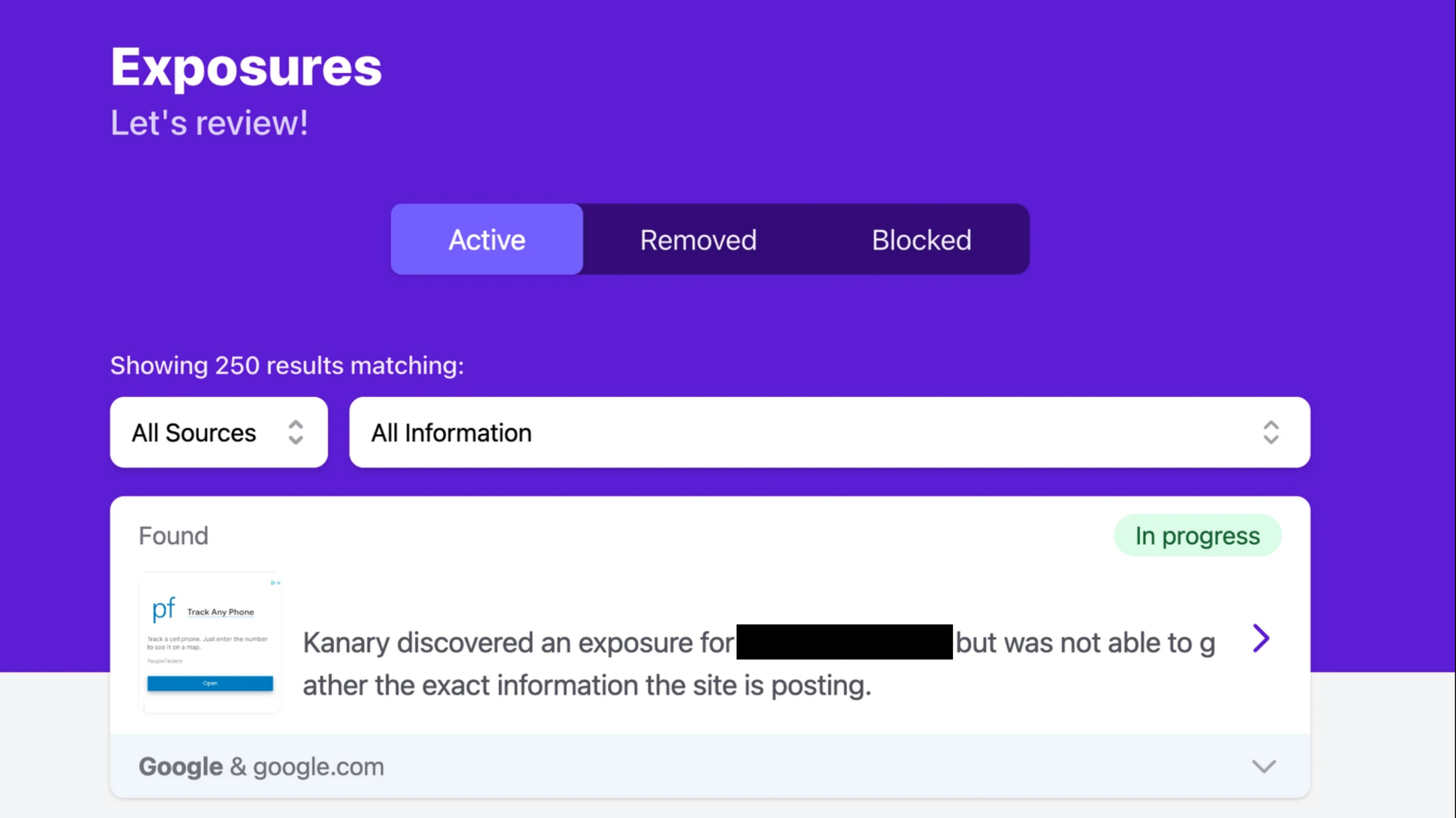Click the redacted name block
This screenshot has height=818, width=1456.
pos(844,642)
